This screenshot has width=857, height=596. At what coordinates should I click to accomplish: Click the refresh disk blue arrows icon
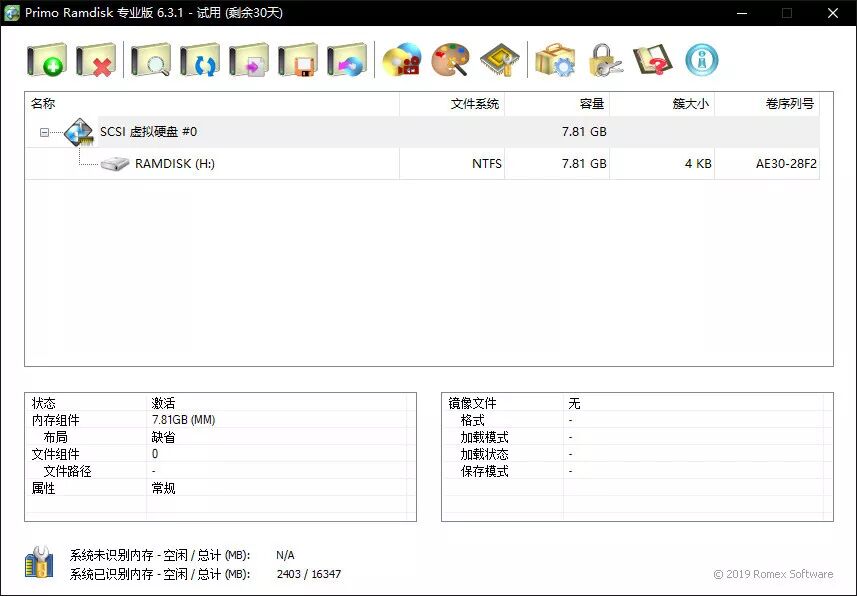200,60
